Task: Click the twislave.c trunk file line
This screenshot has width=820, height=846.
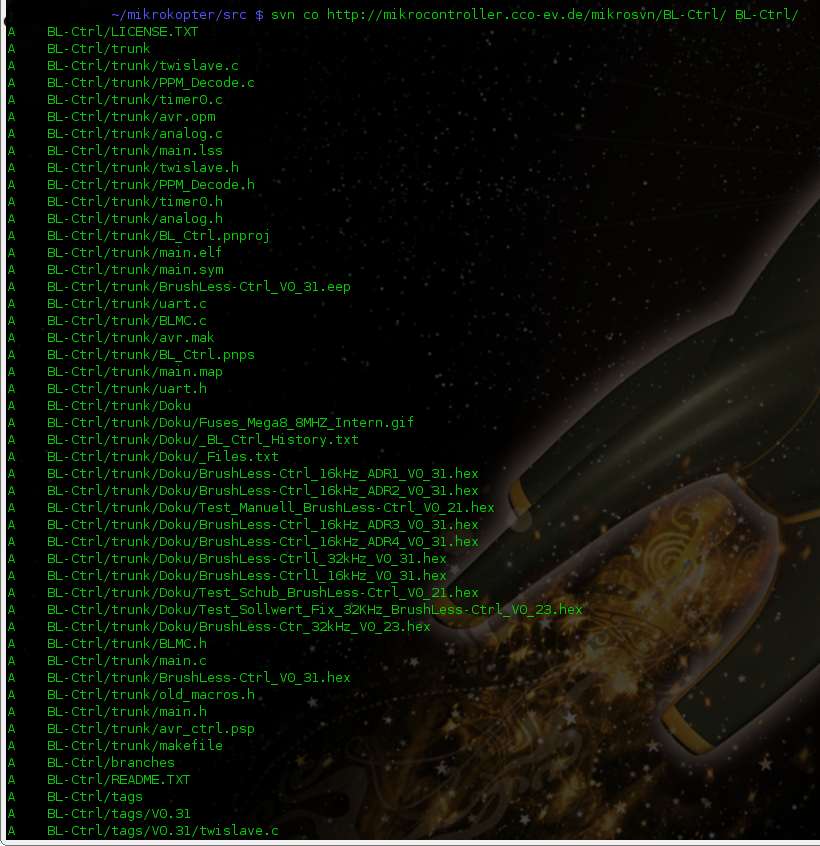Action: (142, 66)
